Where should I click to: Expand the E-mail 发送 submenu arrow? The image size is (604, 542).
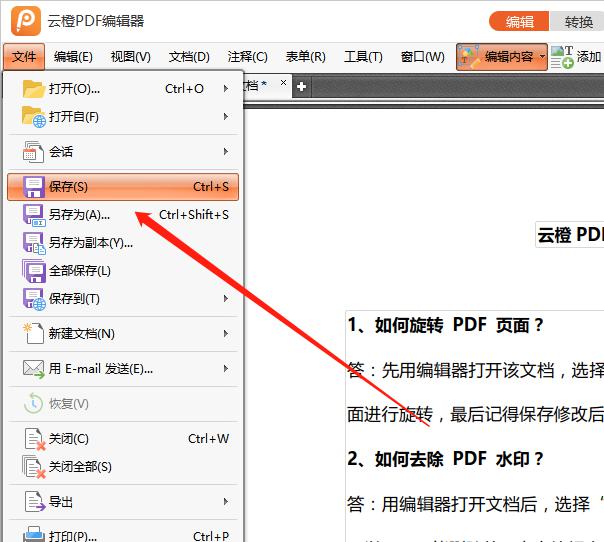click(x=226, y=369)
